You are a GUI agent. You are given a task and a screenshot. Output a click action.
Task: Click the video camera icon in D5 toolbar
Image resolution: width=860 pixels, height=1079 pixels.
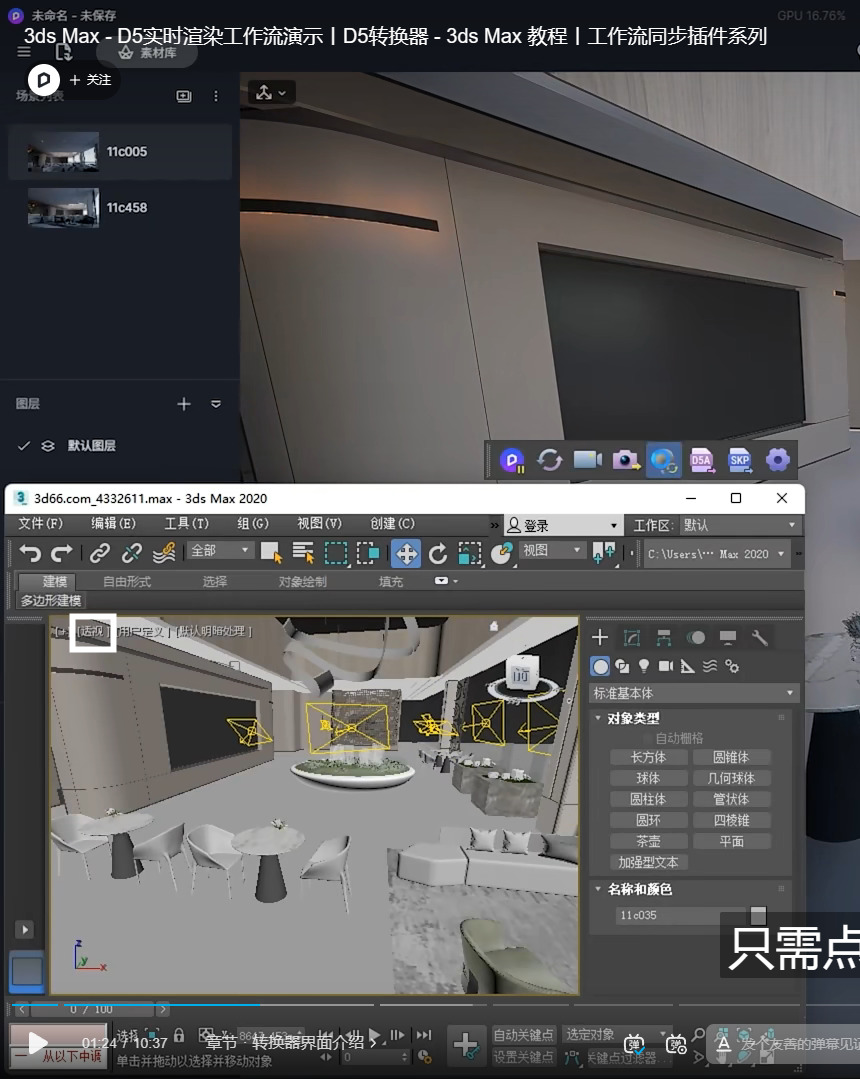pos(588,460)
